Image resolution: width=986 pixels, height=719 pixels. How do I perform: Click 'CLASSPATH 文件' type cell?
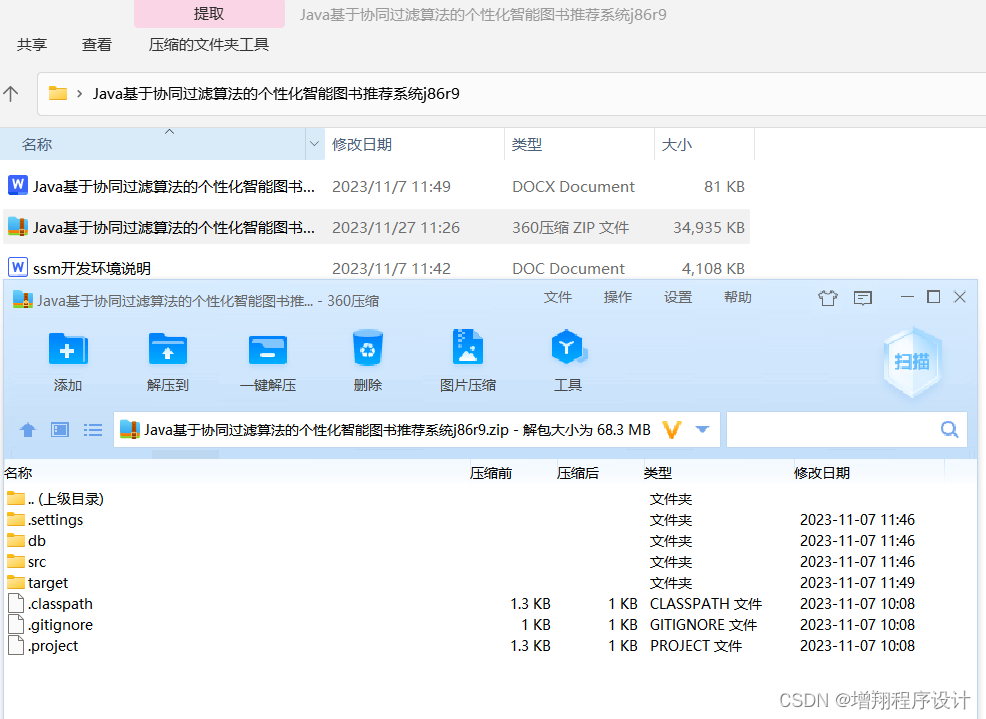(706, 604)
